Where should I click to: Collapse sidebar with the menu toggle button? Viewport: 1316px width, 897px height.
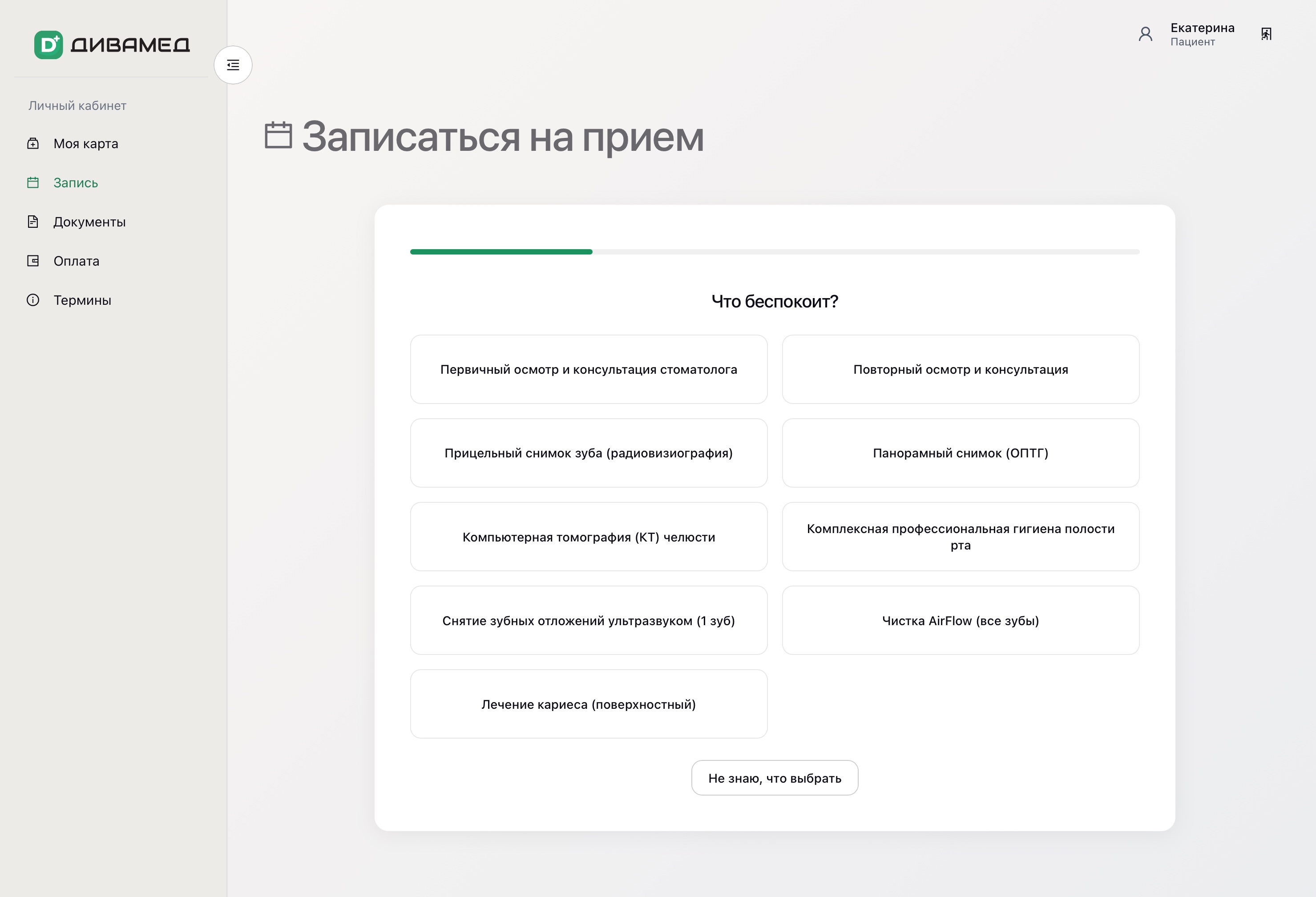tap(233, 65)
